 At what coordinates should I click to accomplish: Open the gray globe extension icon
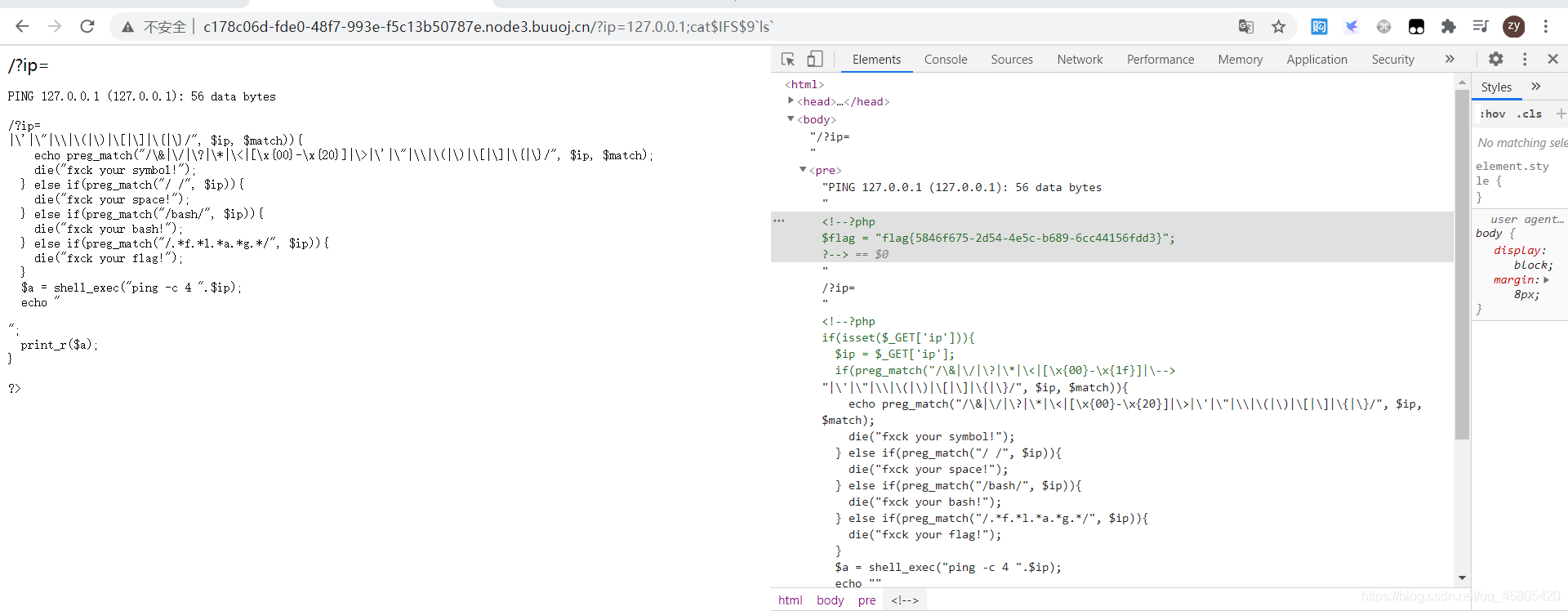(1383, 27)
